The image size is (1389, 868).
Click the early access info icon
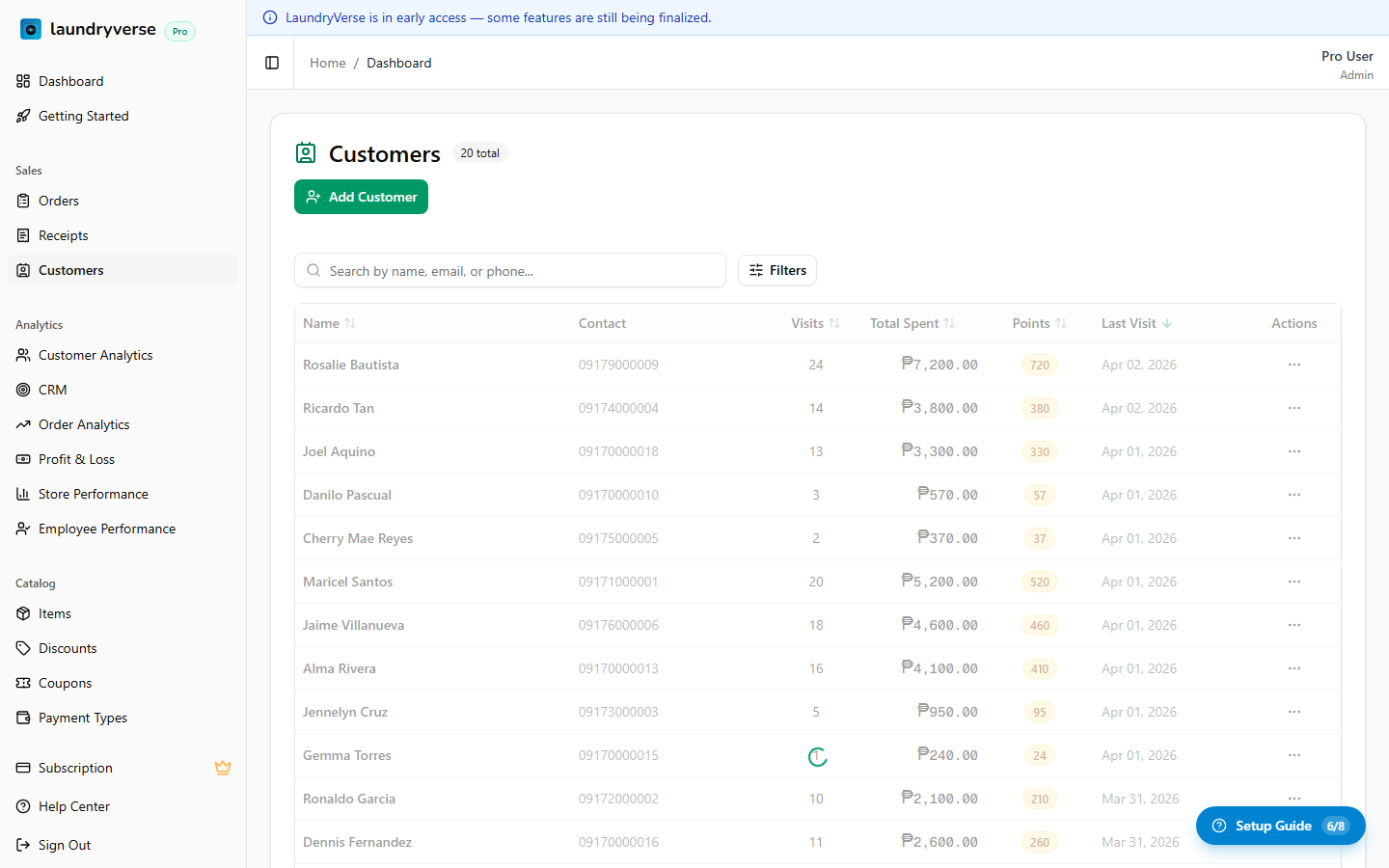pyautogui.click(x=270, y=17)
